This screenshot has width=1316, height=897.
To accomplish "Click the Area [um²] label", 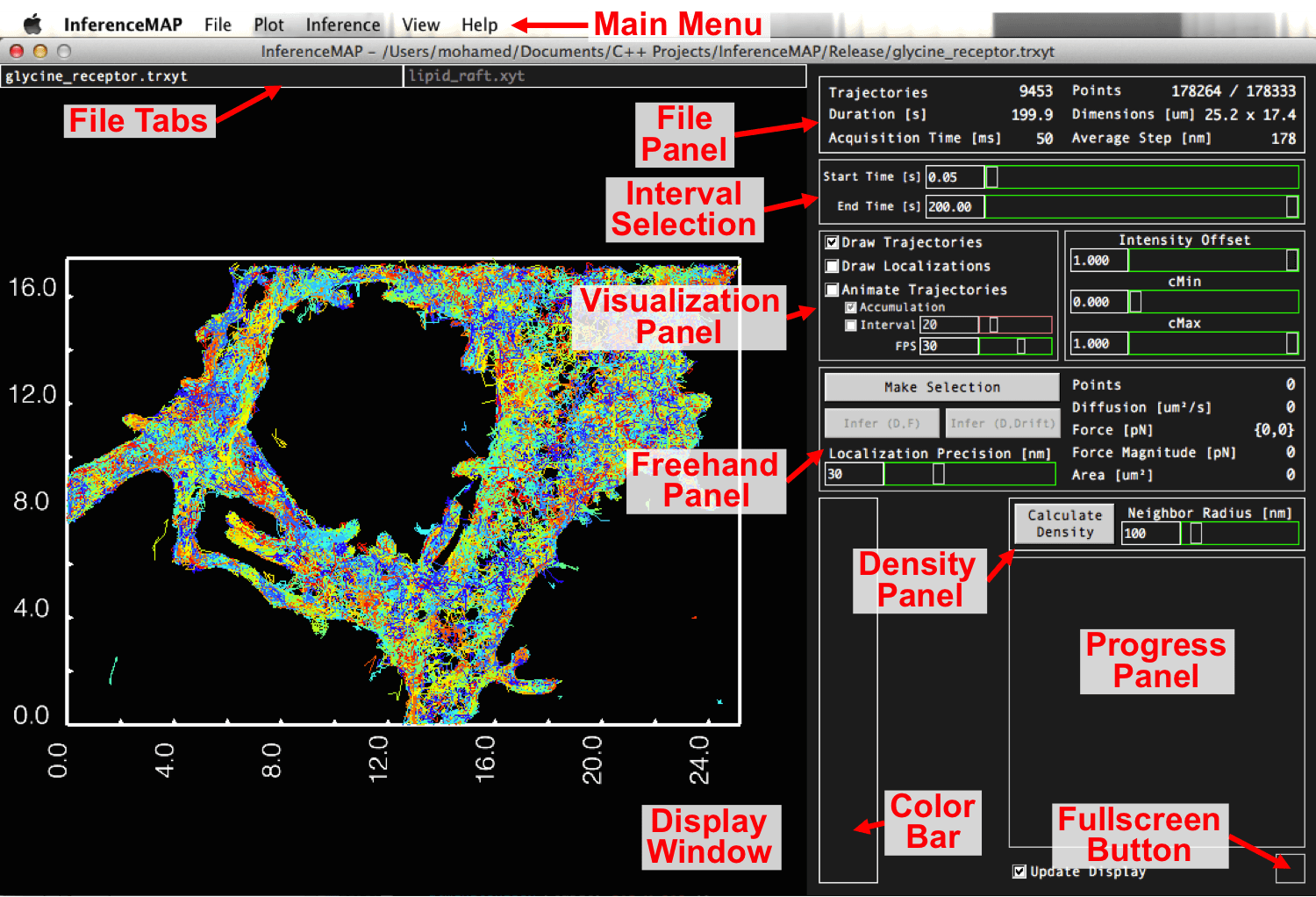I will [1112, 475].
